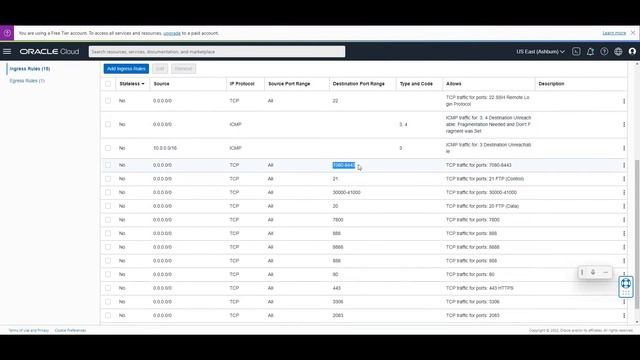The width and height of the screenshot is (640, 360).
Task: Click the Source Port Range column header
Action: click(x=289, y=84)
